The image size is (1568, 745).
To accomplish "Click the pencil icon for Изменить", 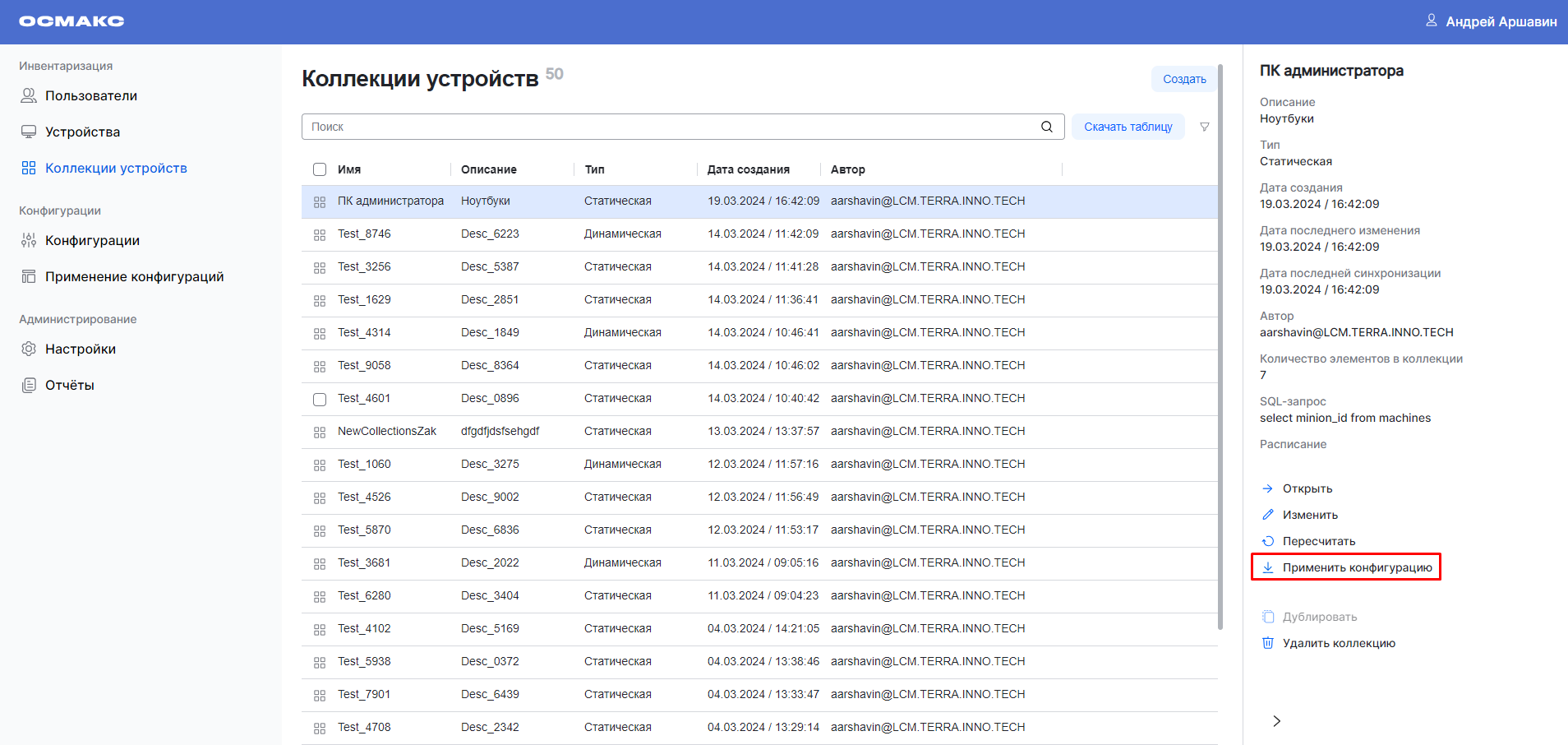I will [x=1268, y=515].
